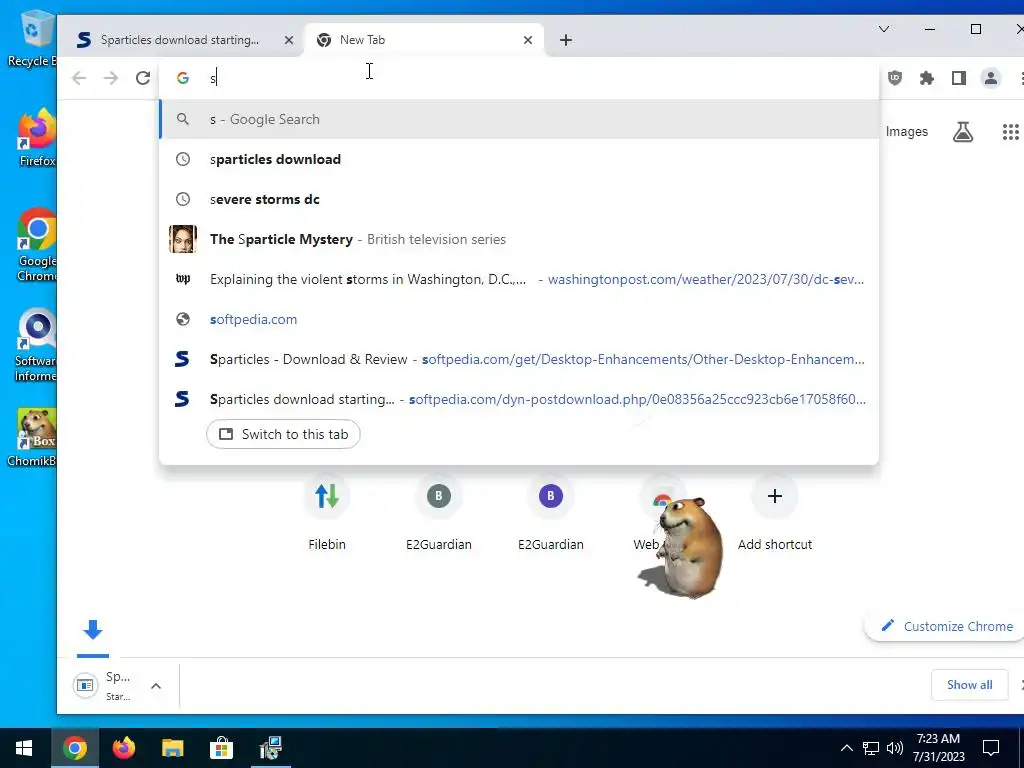1024x768 pixels.
Task: Open the volume speaker tray icon
Action: point(895,748)
